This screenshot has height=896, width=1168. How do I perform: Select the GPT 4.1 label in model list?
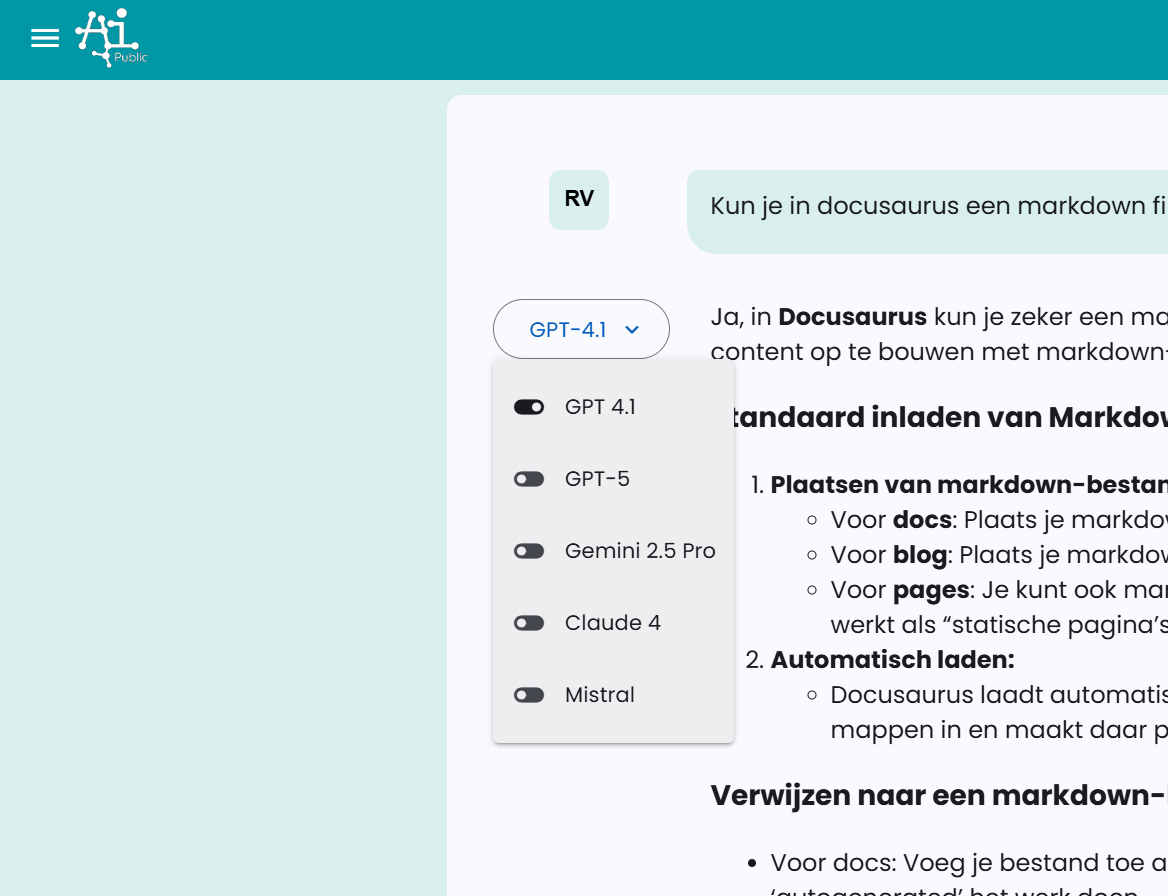(x=600, y=407)
